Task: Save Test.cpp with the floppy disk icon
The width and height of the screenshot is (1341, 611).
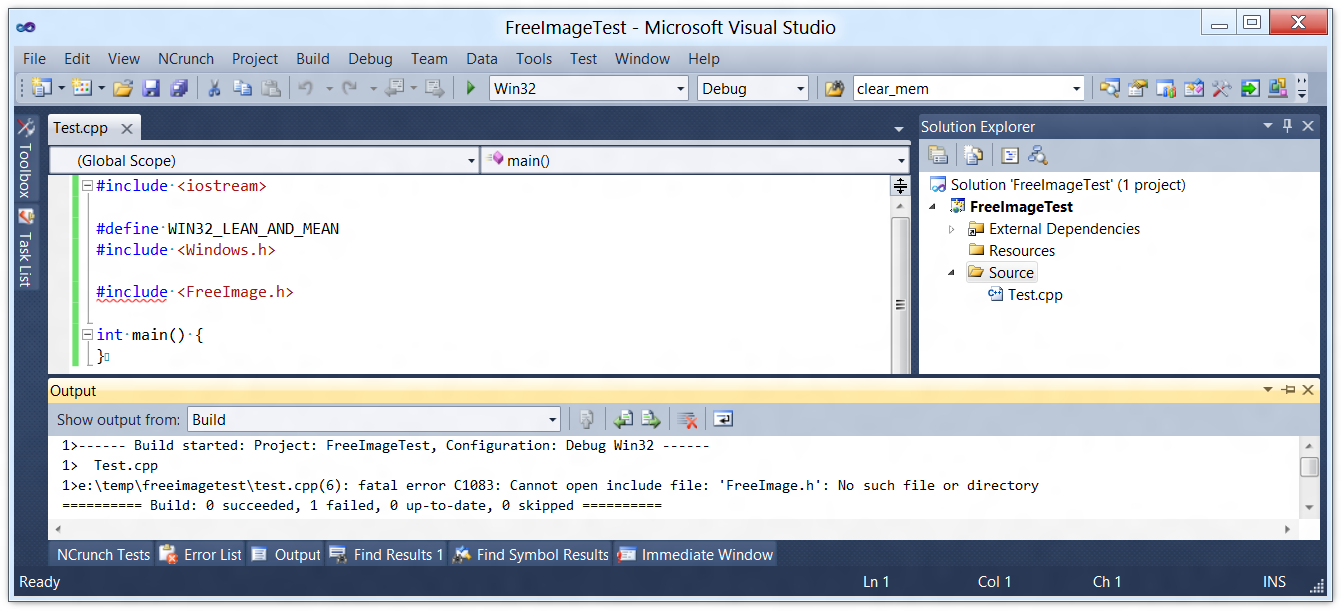Action: [151, 88]
